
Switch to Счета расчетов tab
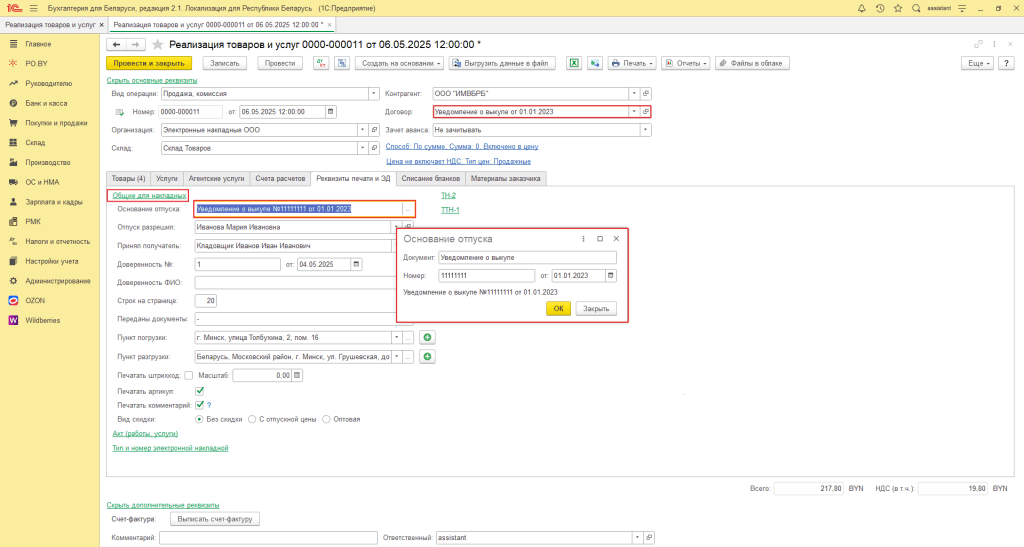click(280, 178)
